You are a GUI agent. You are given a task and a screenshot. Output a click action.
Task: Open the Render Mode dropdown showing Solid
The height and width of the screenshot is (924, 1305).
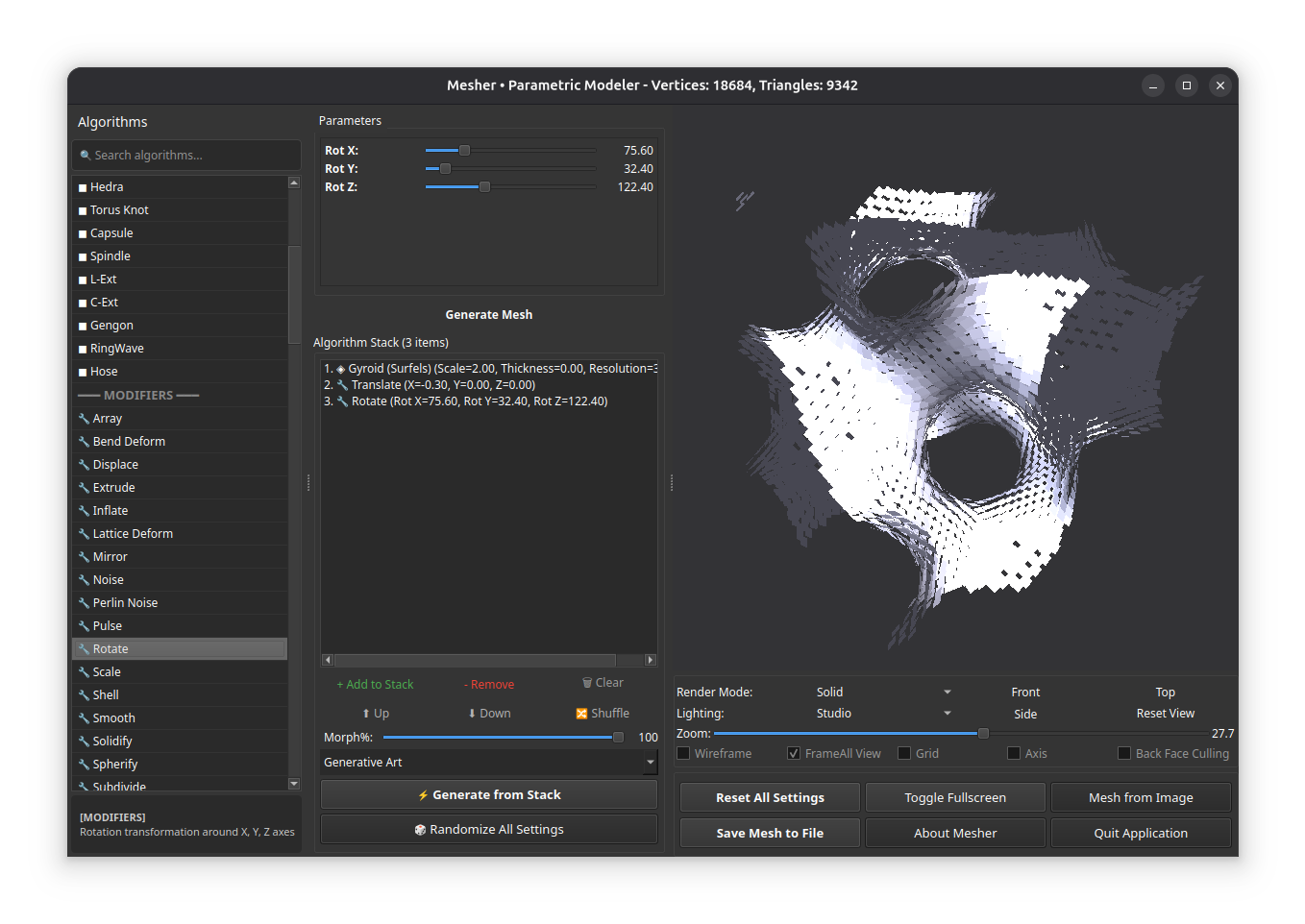click(880, 692)
